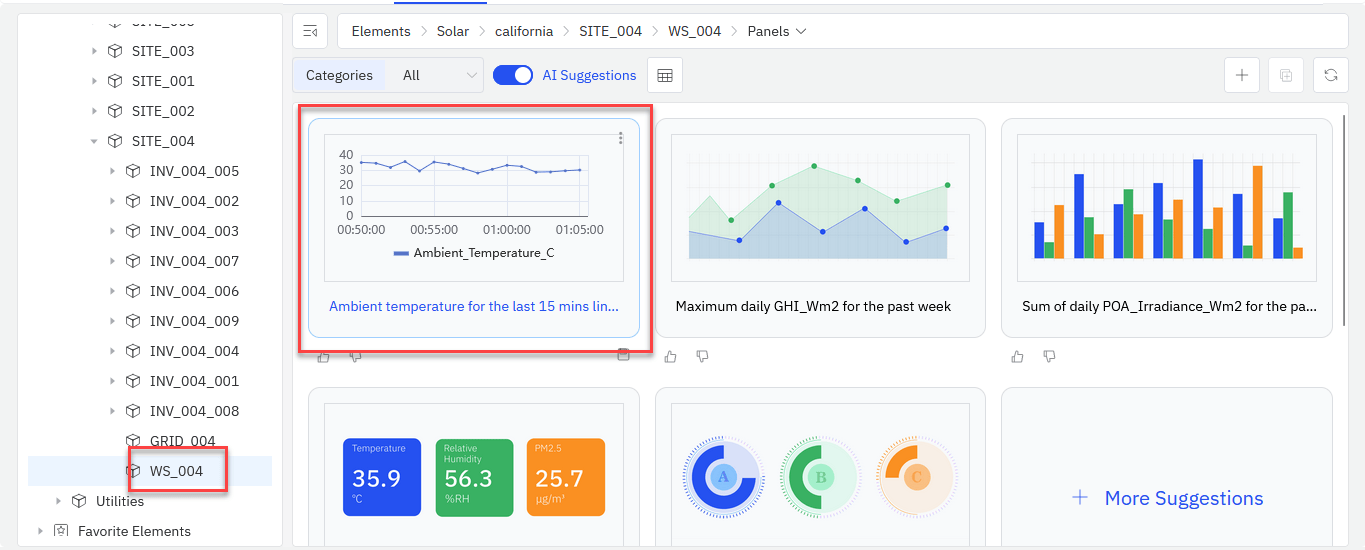Turn off the AI Suggestions toggle

click(x=513, y=75)
